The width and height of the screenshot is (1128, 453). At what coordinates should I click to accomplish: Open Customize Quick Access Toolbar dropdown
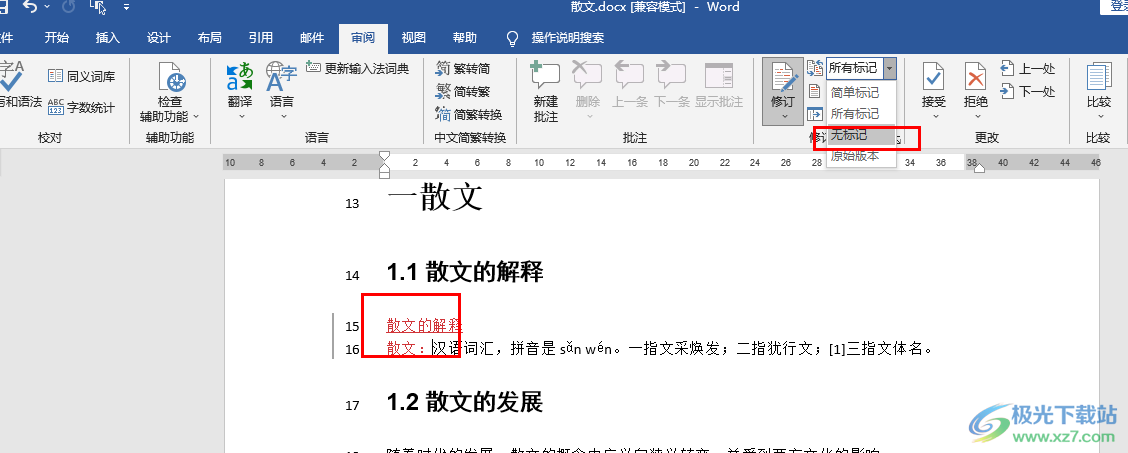click(x=127, y=7)
